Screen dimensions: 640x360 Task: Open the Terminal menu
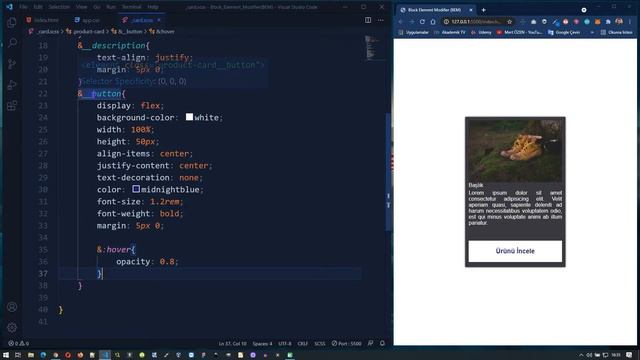click(131, 7)
